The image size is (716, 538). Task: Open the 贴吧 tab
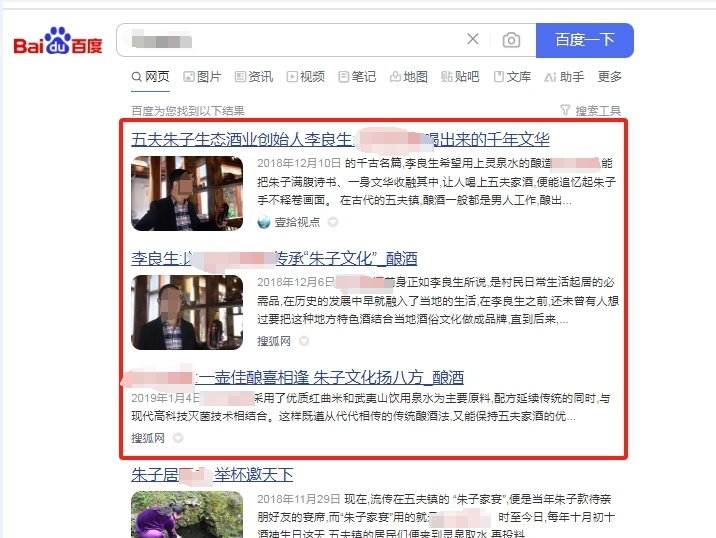(x=460, y=77)
